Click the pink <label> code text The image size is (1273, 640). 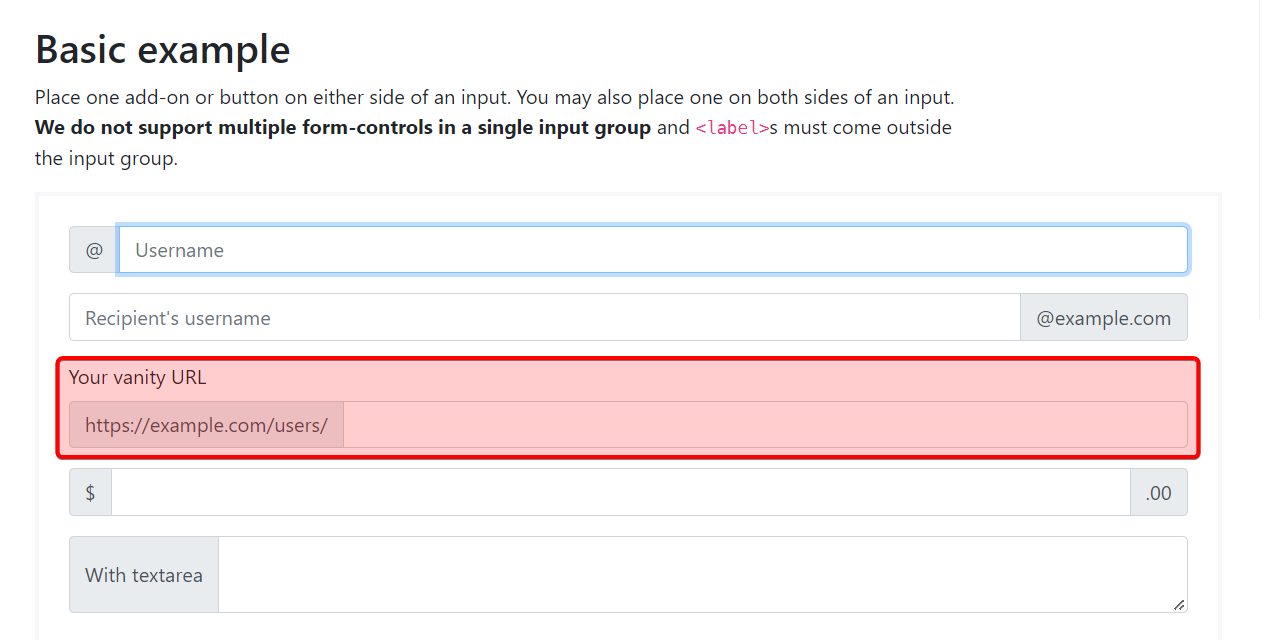[732, 128]
